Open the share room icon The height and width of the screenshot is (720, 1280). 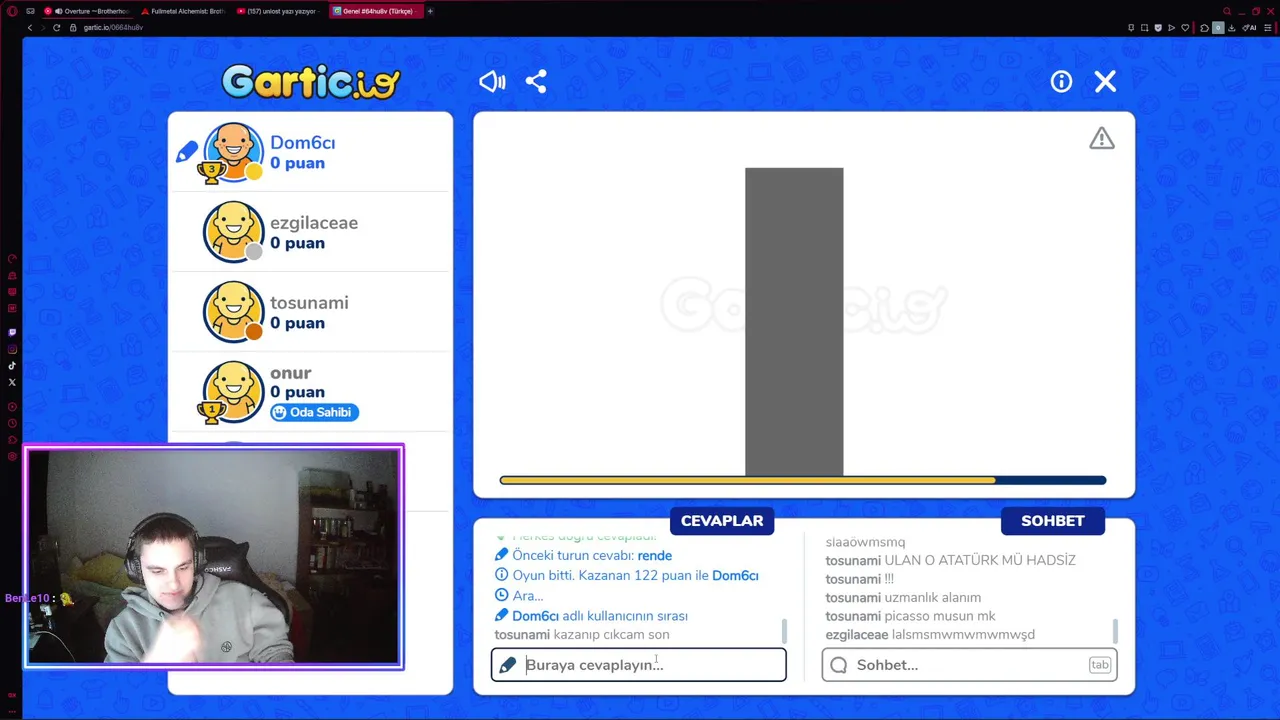pos(536,82)
